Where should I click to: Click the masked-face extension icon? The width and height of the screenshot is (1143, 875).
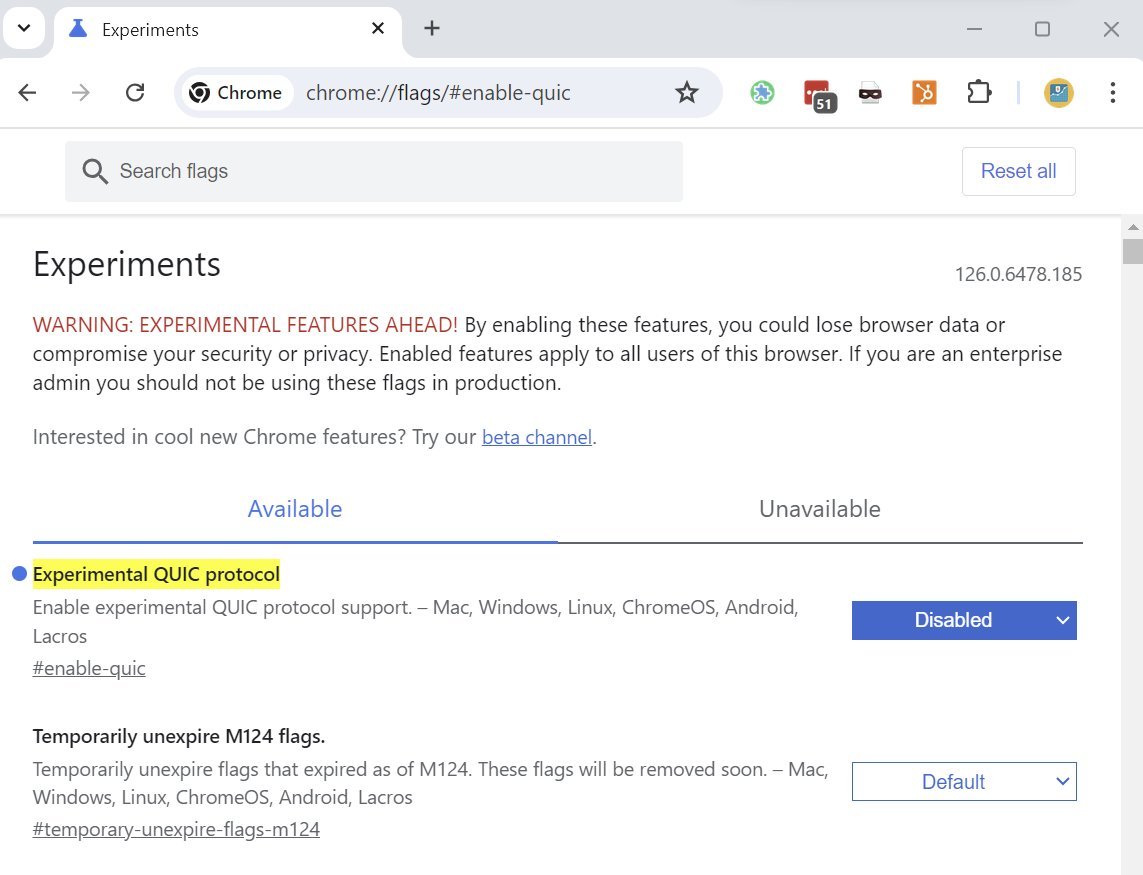870,93
